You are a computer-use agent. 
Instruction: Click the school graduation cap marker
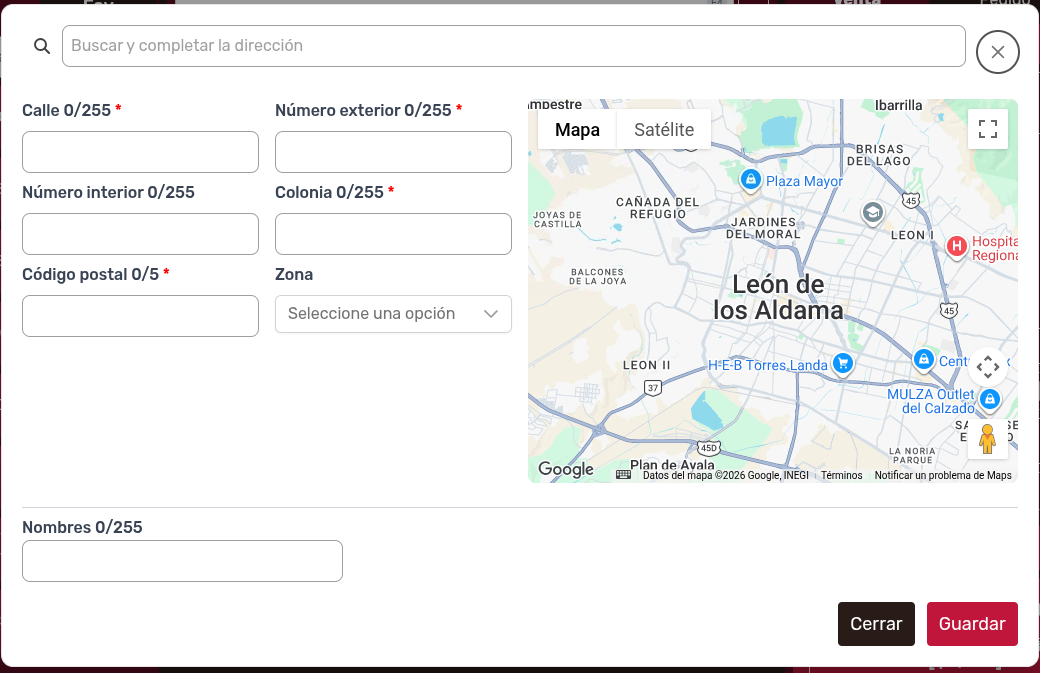873,213
